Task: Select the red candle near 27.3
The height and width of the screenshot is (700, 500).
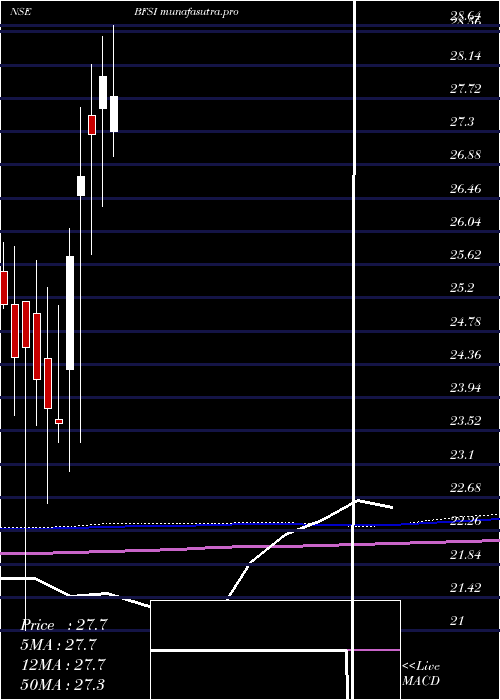Action: click(x=92, y=125)
